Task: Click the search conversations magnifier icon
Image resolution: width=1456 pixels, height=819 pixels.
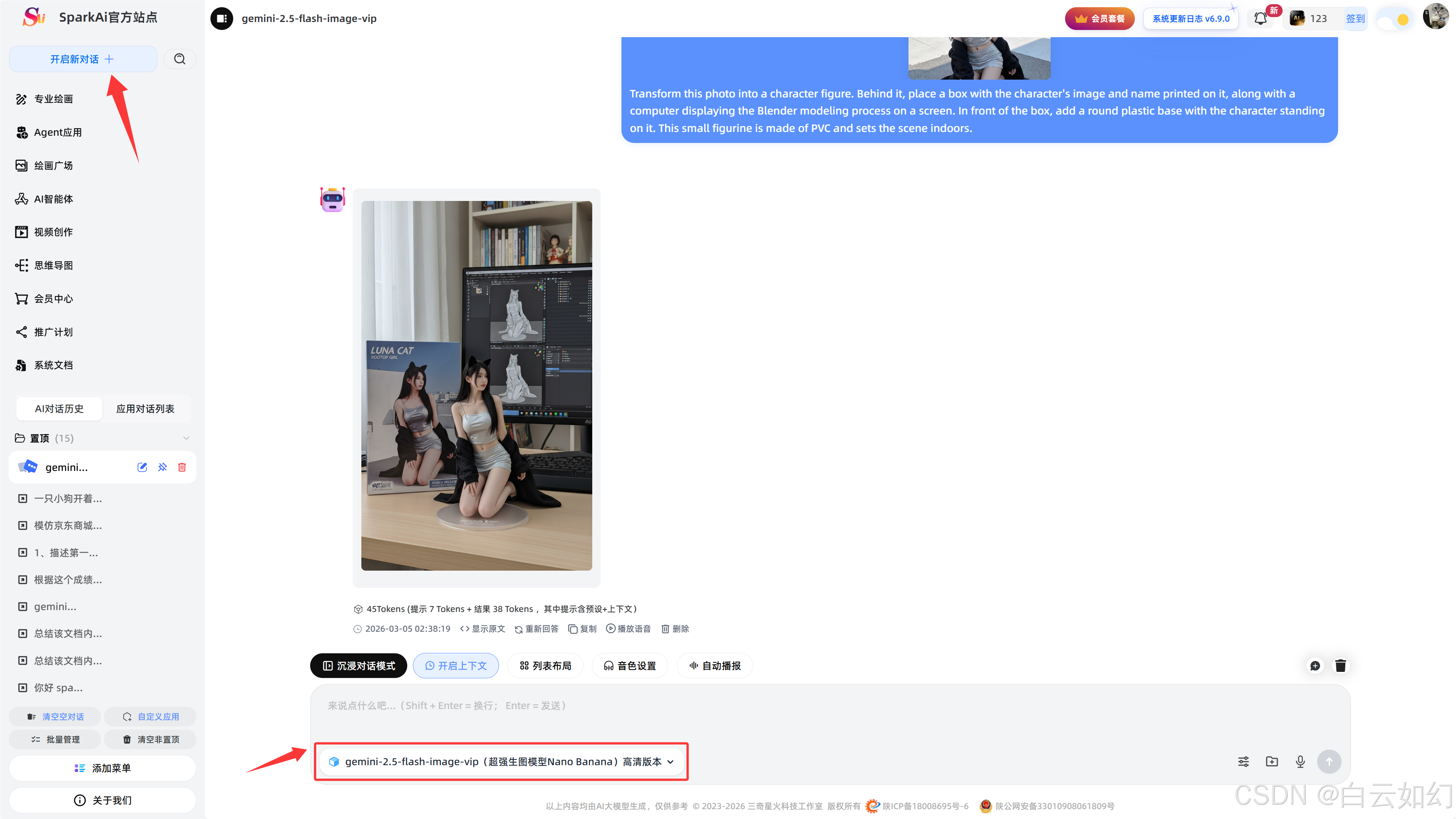Action: [x=180, y=59]
